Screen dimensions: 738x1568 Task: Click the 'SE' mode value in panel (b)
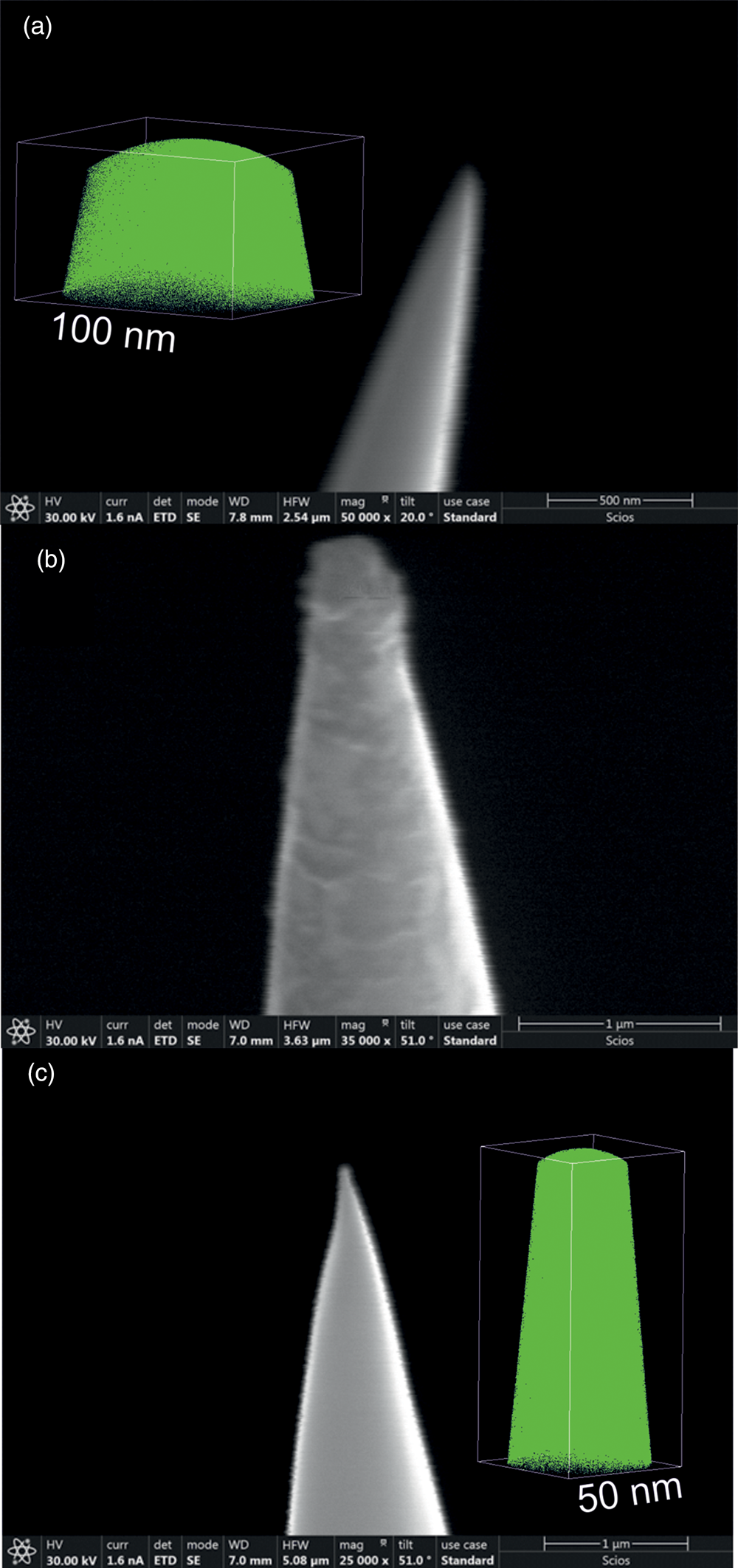[x=194, y=1041]
